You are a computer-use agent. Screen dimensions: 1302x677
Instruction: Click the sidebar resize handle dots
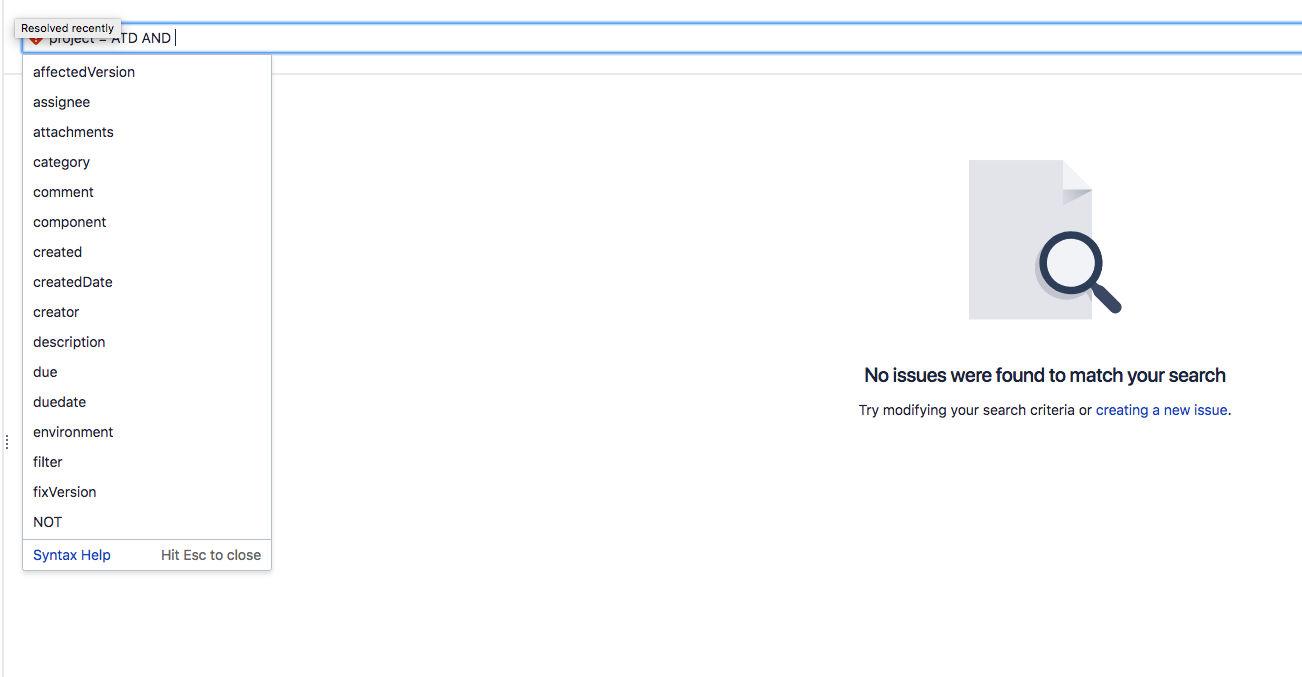tap(7, 442)
